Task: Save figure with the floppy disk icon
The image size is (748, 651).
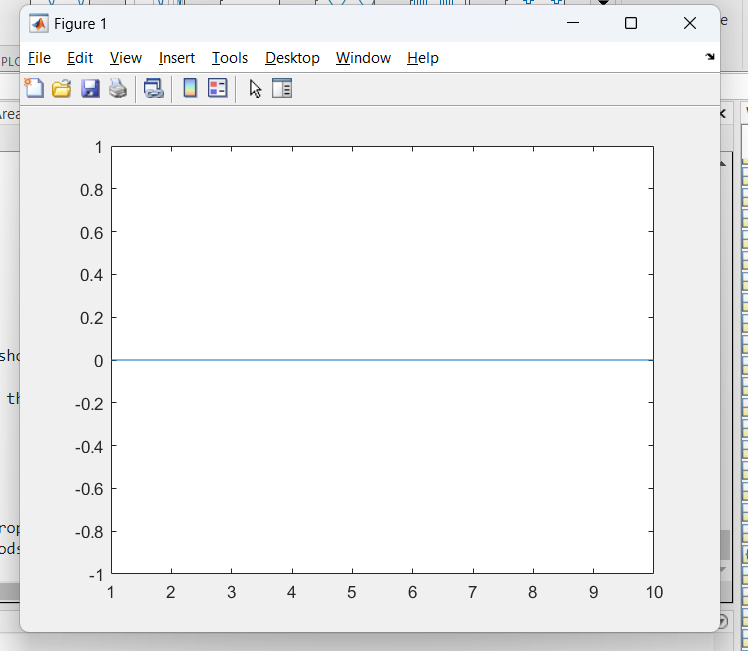Action: [x=90, y=89]
